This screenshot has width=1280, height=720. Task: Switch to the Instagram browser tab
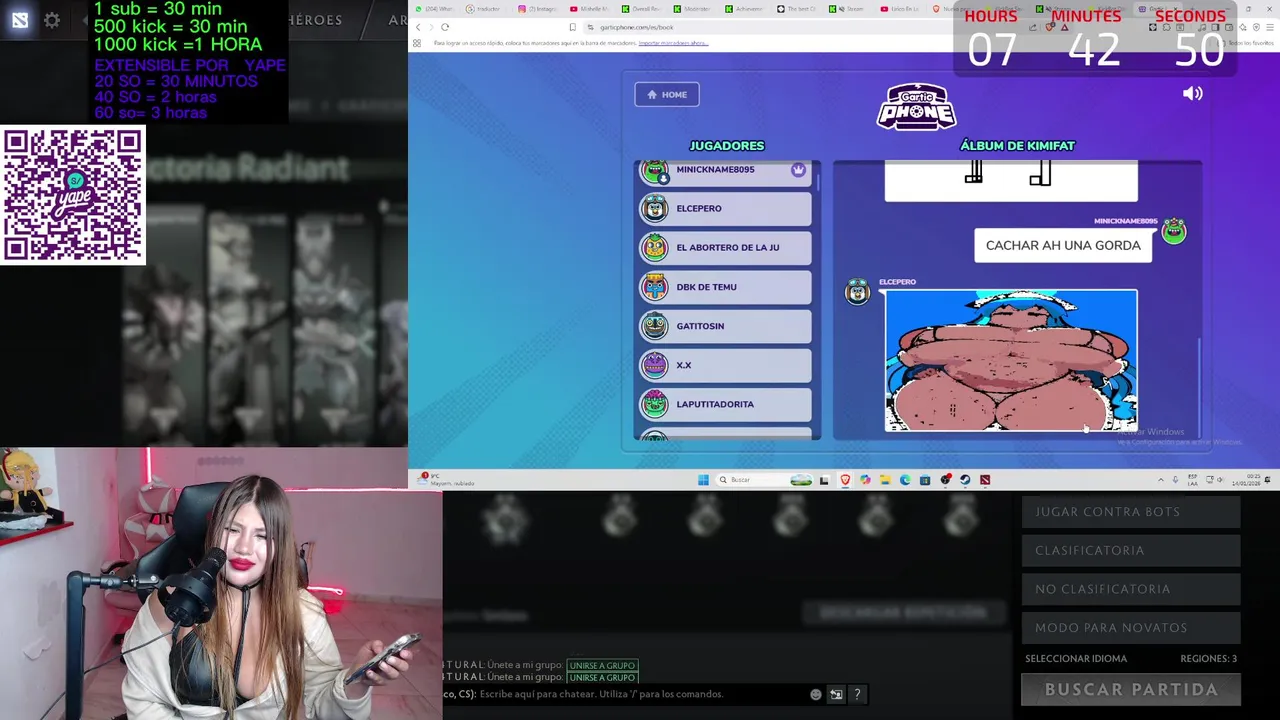coord(540,9)
